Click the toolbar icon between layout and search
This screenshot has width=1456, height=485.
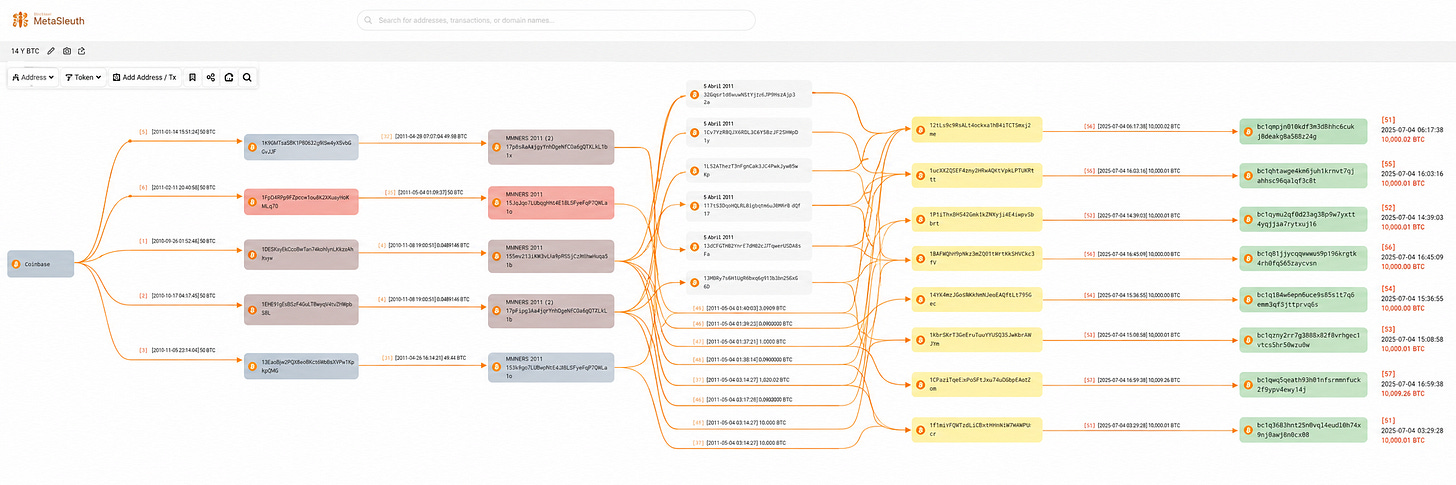tap(228, 77)
